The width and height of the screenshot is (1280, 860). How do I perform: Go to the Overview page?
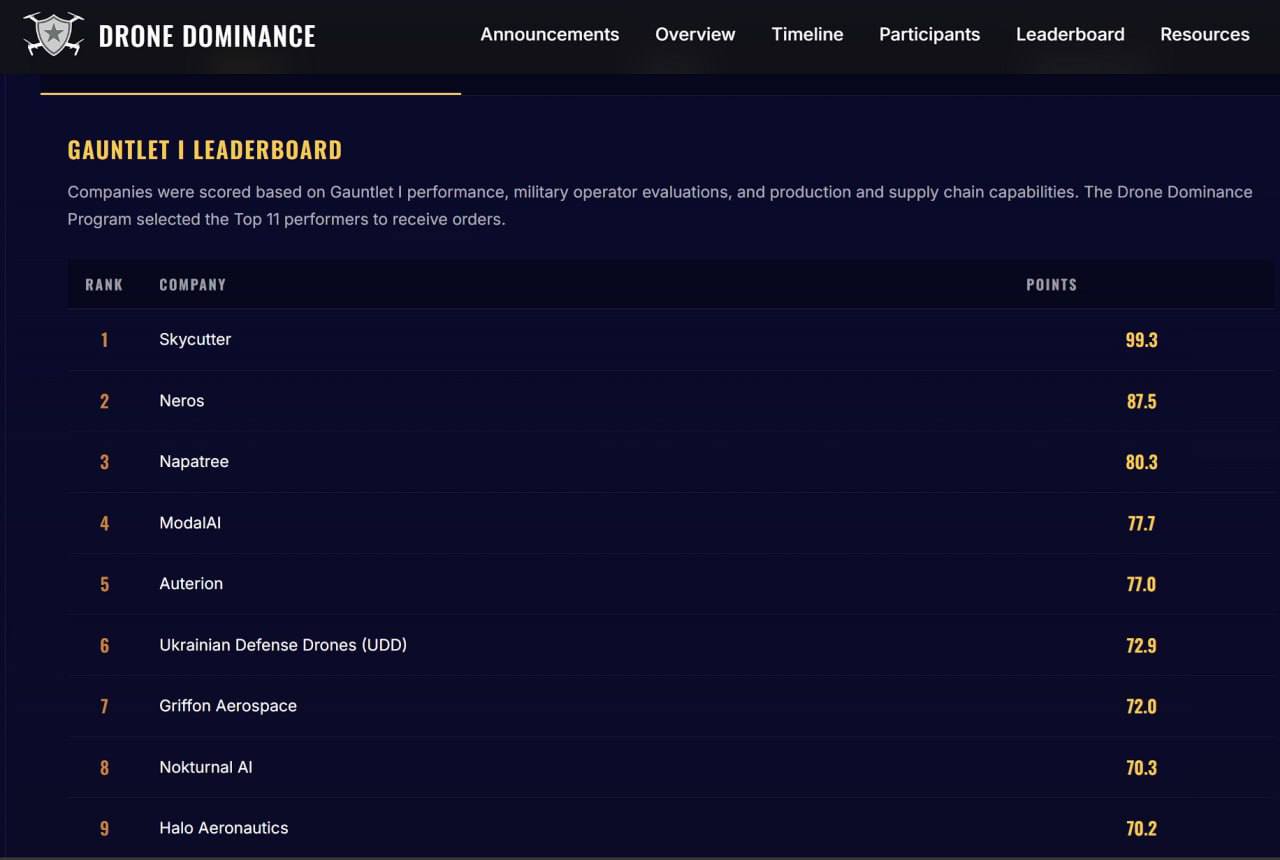[x=695, y=34]
